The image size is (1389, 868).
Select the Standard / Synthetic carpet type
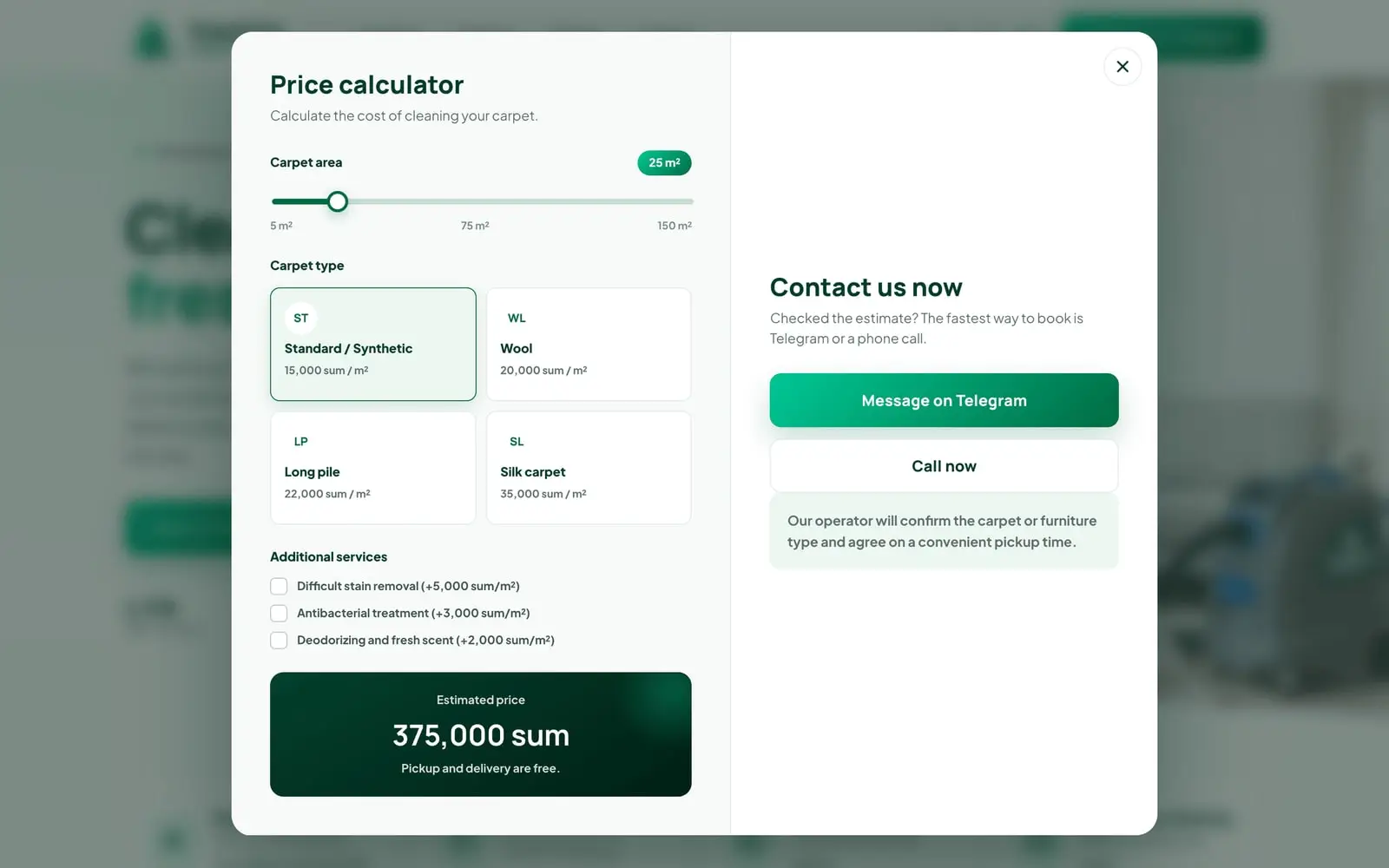pos(373,345)
